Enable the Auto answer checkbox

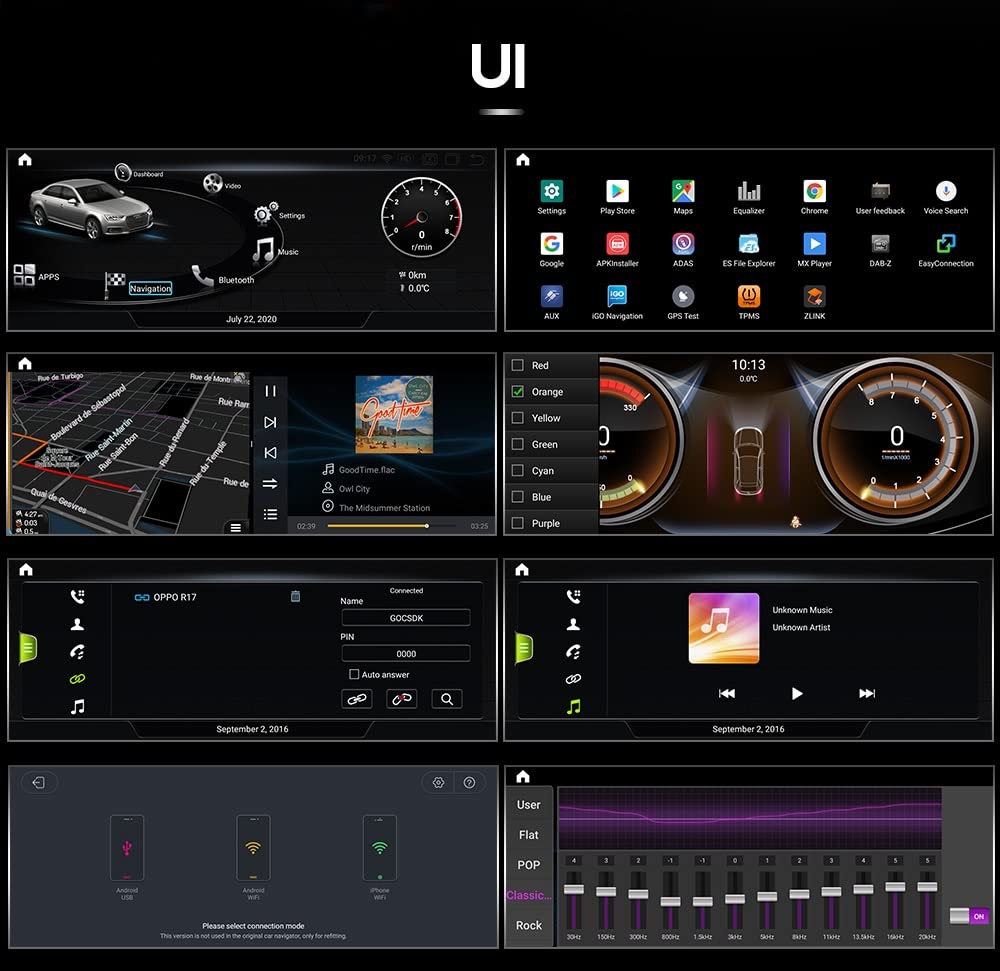pyautogui.click(x=354, y=674)
